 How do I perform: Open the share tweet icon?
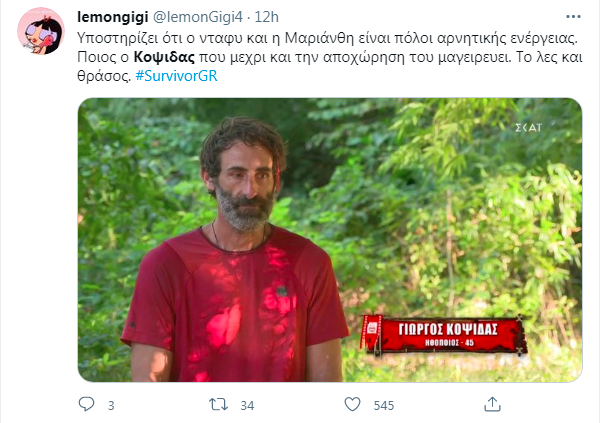tap(493, 404)
